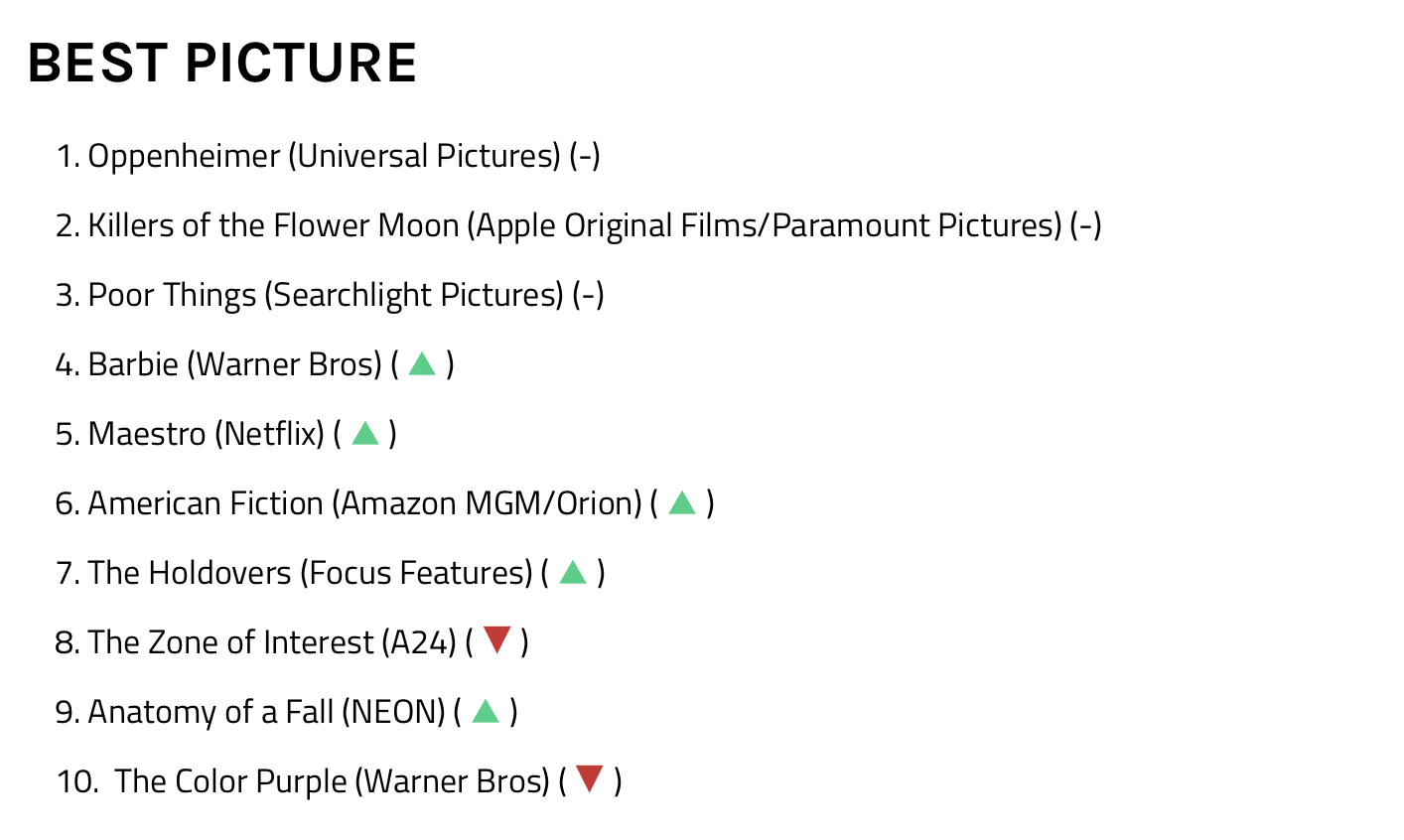The height and width of the screenshot is (840, 1404).
Task: Click the green arrow after The Holdovers
Action: [x=573, y=573]
